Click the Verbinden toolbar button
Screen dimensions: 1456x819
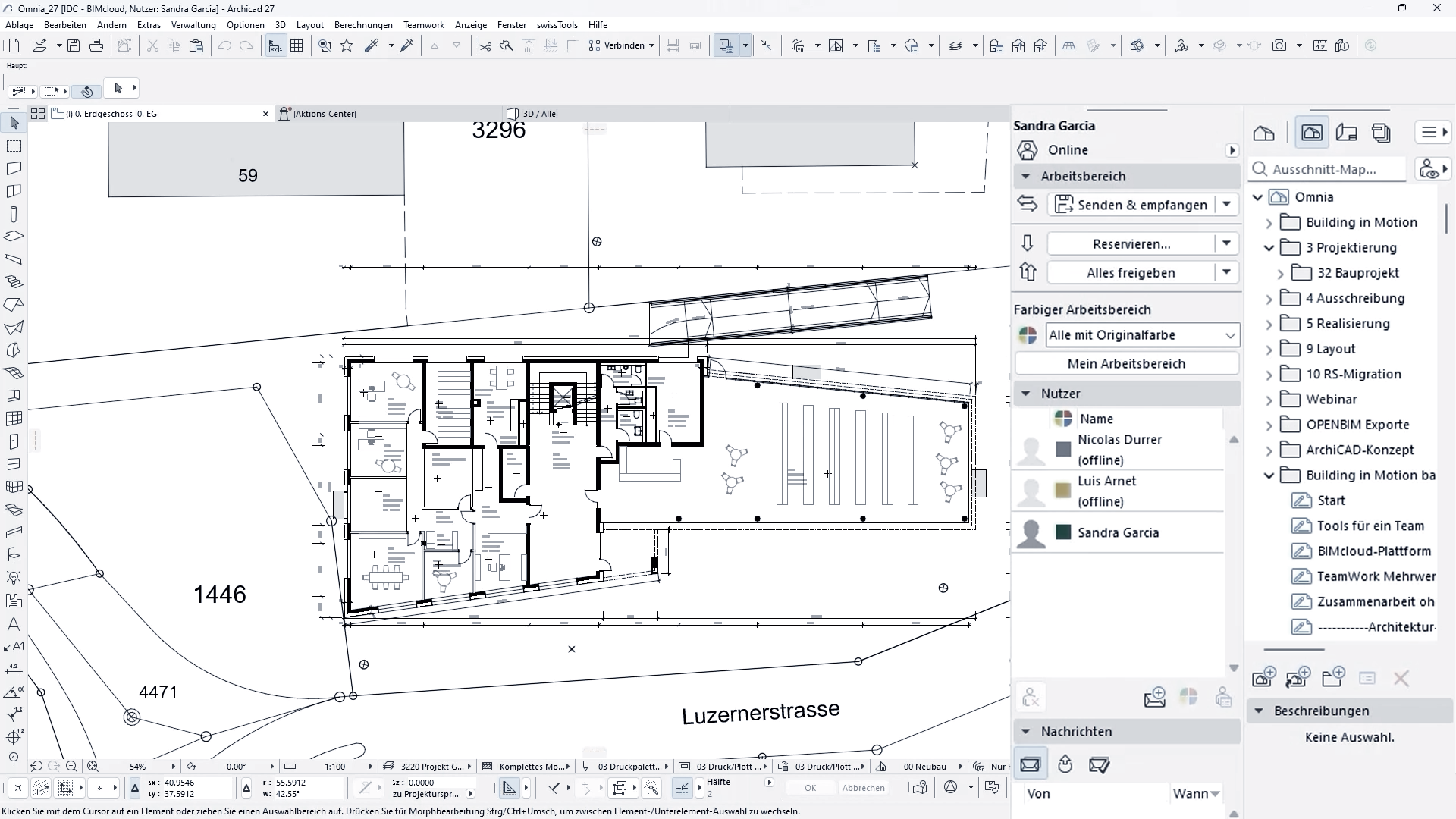pos(622,45)
